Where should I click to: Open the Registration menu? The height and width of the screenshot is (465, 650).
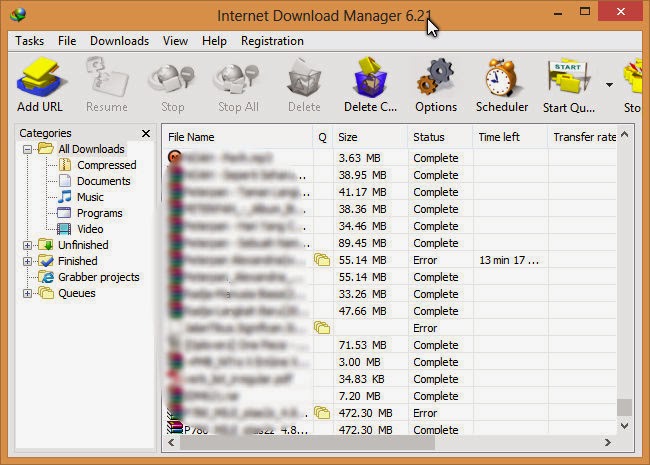coord(272,41)
